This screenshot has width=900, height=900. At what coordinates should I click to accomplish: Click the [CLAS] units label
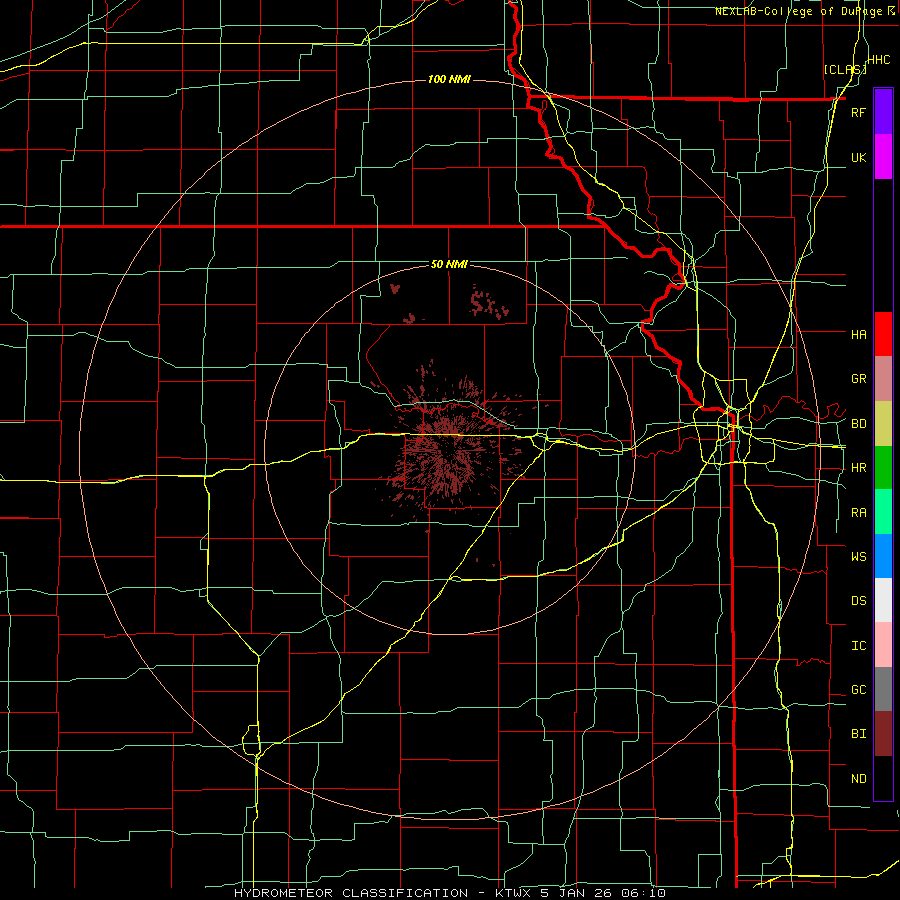point(845,69)
